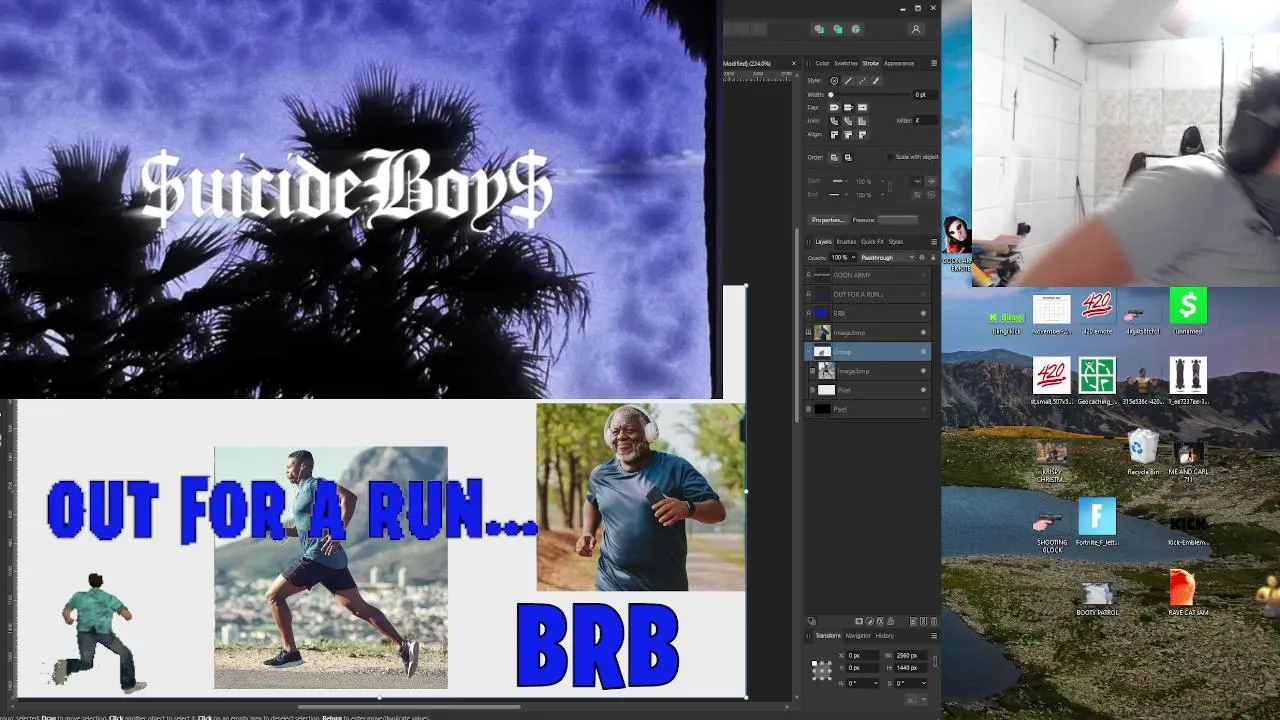Toggle the transform aspect ratio lock

point(935,662)
